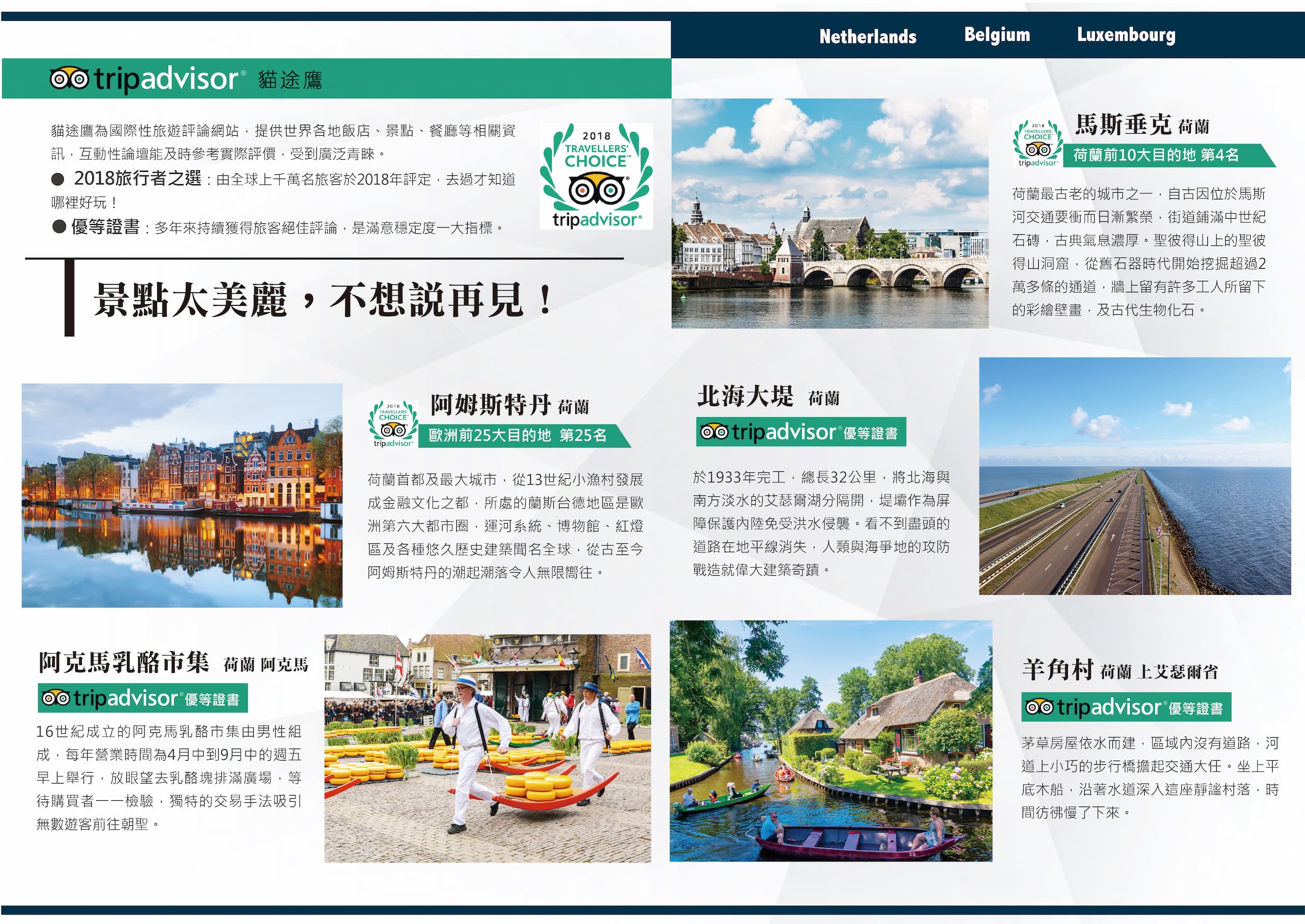Click the tripadvisor owl logo in header

[x=69, y=78]
